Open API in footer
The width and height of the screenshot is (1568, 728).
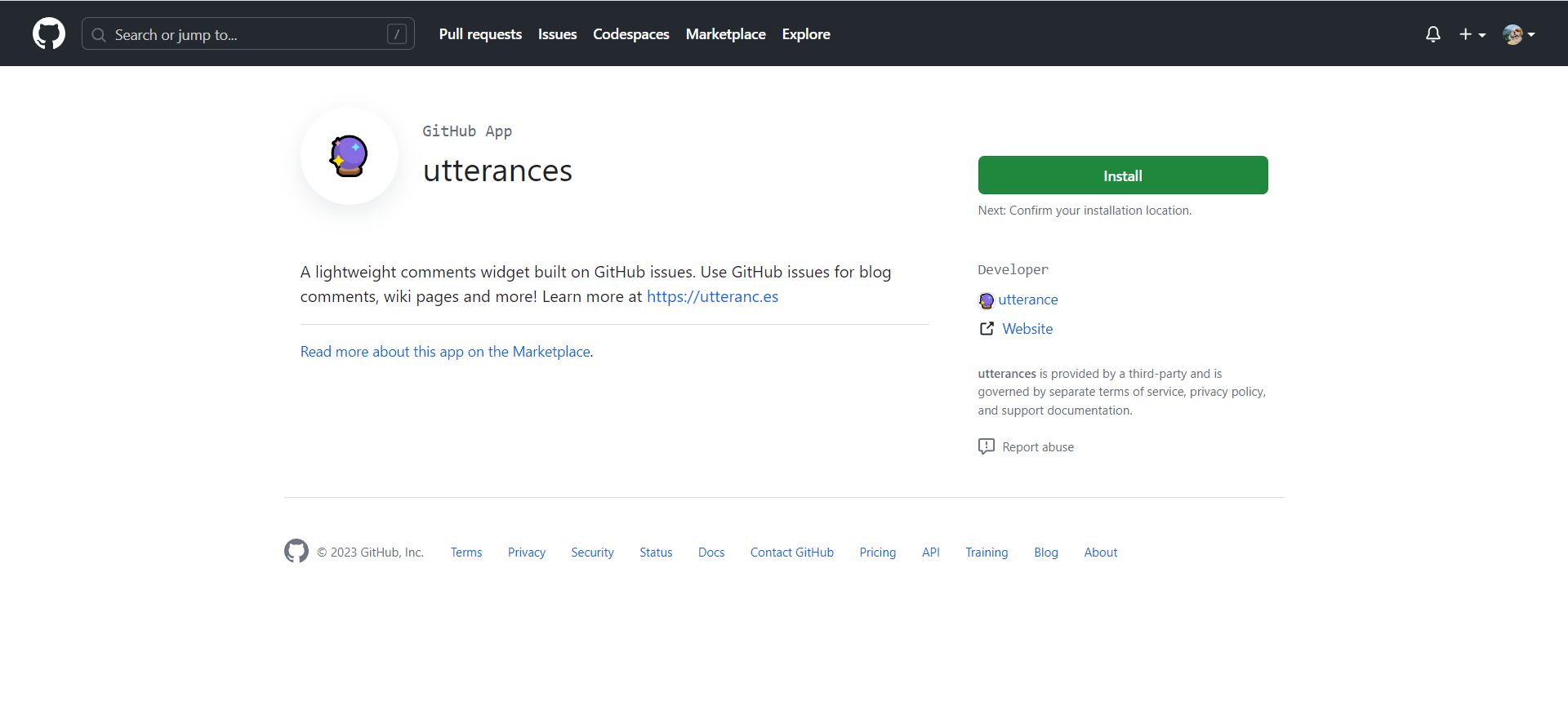click(931, 553)
